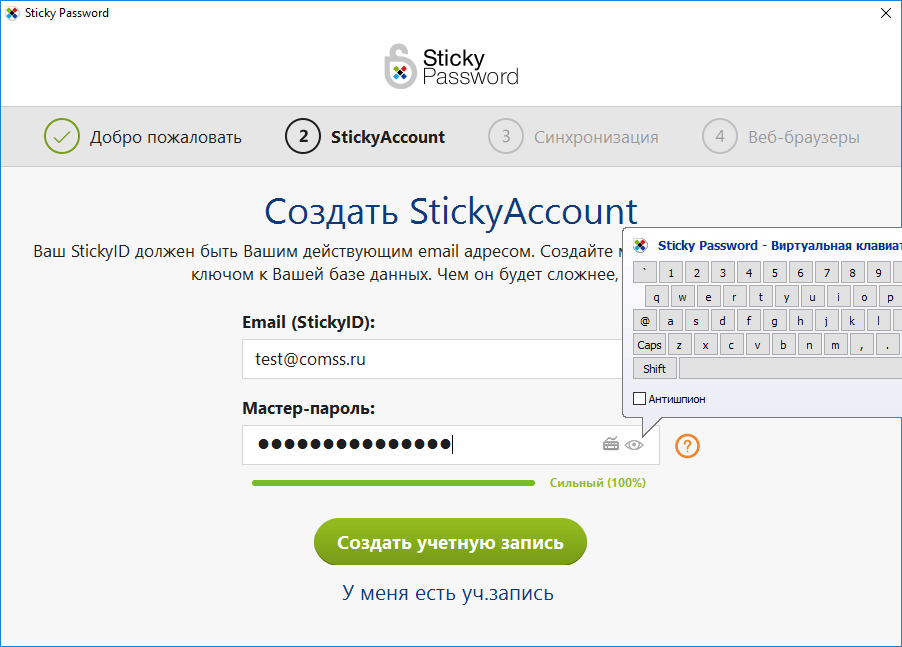Click the orange question mark help icon
Viewport: 902px width, 647px height.
click(x=687, y=446)
